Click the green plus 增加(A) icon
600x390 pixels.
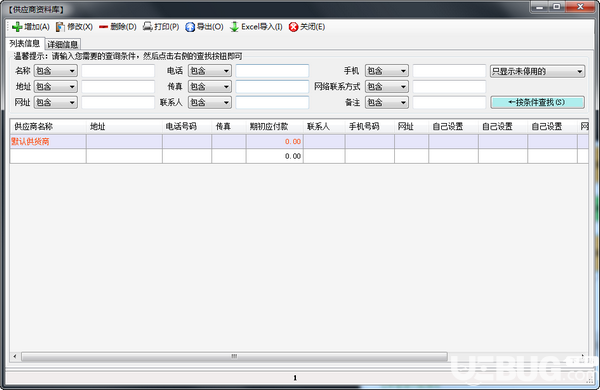(17, 27)
